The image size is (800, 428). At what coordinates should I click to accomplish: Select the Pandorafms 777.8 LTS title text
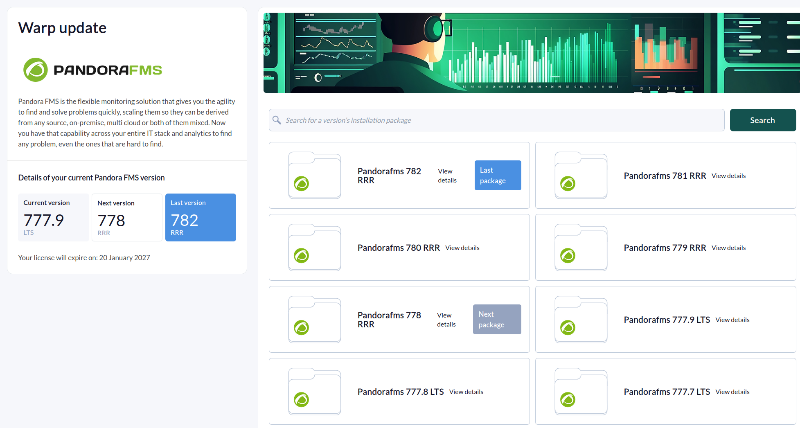click(x=401, y=392)
